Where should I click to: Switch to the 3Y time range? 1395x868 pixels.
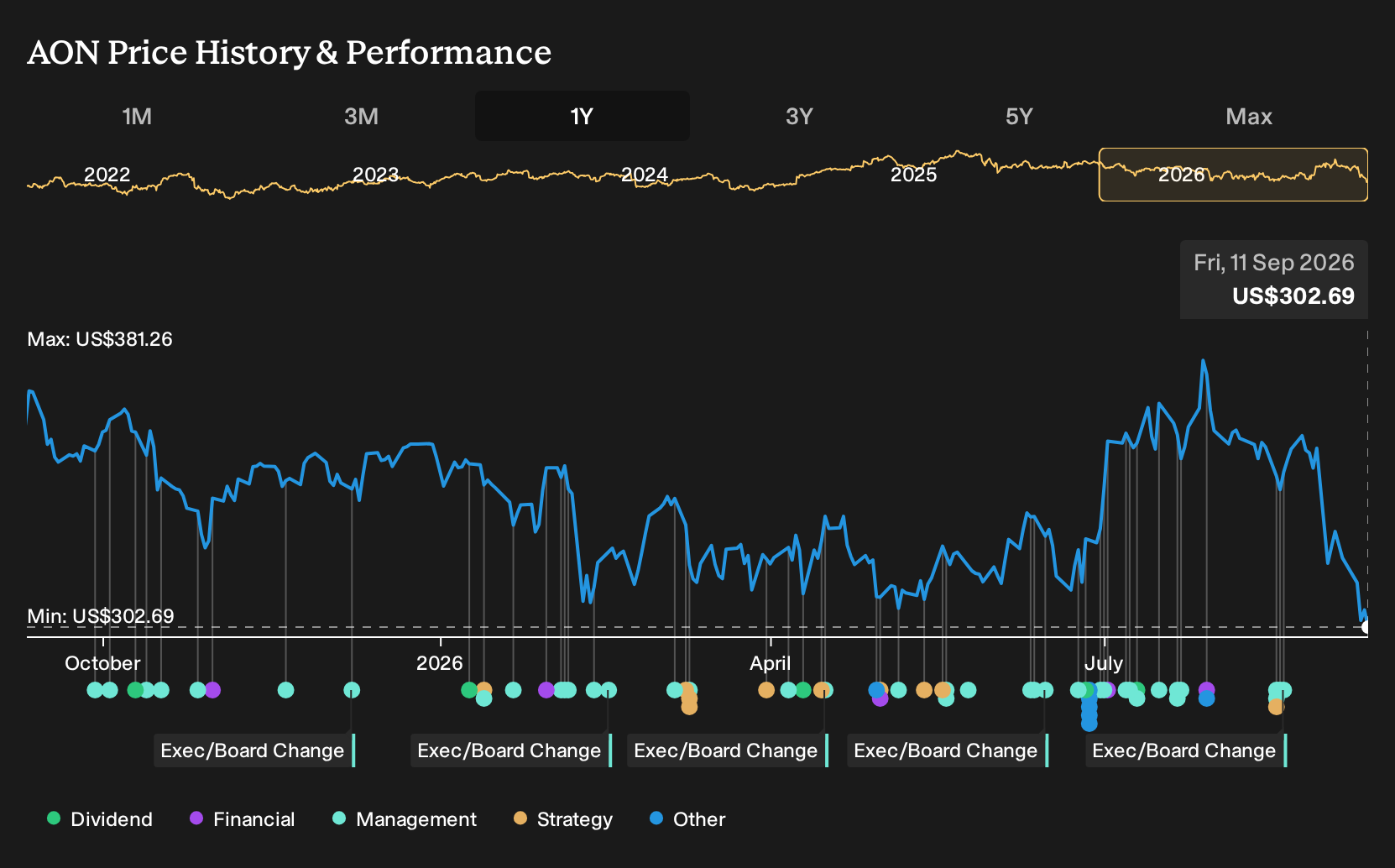coord(799,116)
